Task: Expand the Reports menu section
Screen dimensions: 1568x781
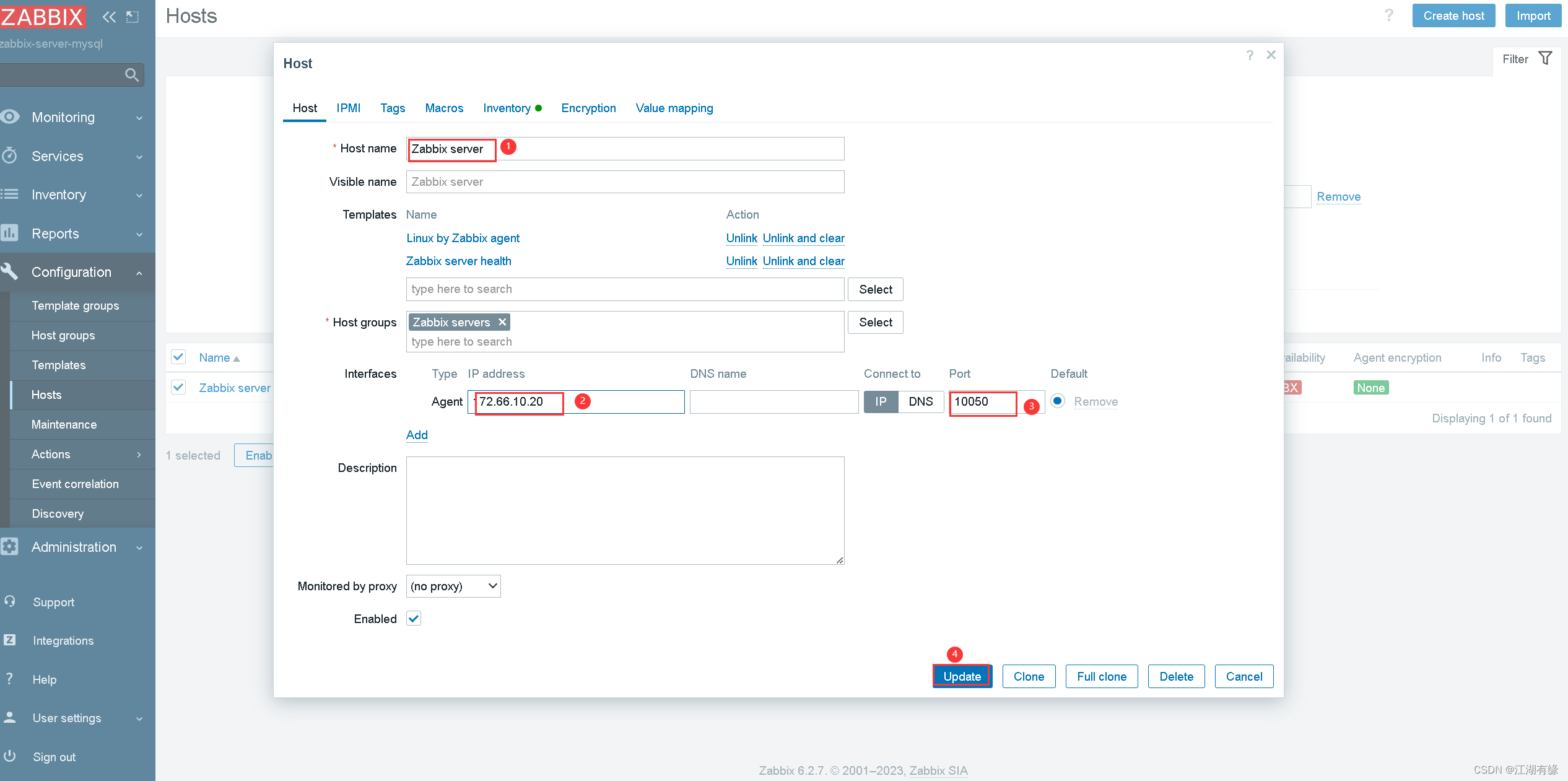Action: (139, 234)
